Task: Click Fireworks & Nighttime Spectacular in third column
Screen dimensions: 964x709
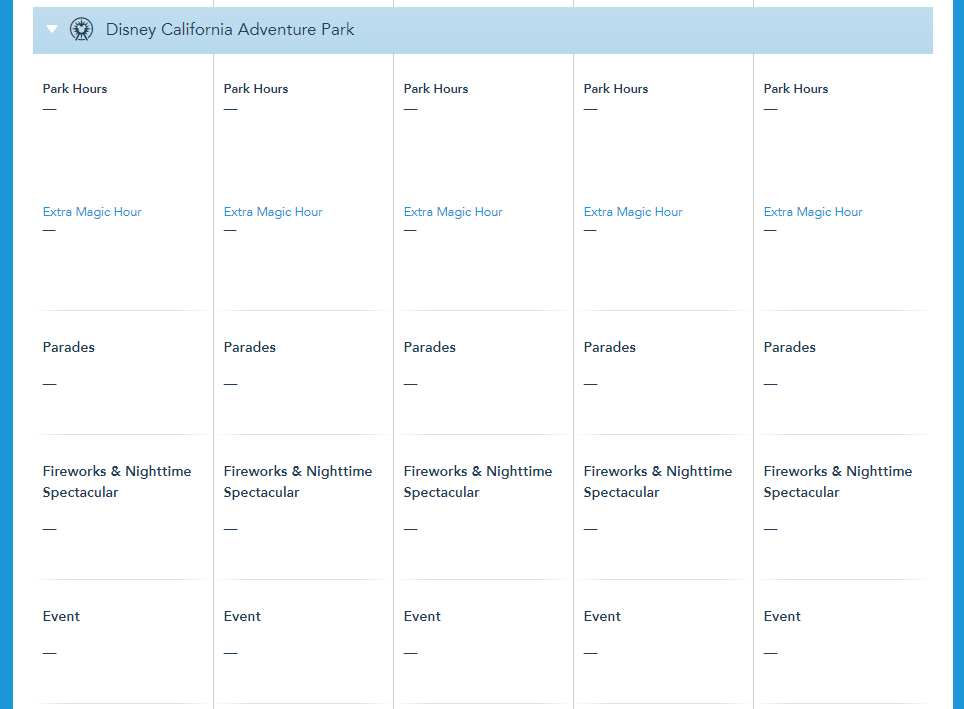Action: [x=477, y=481]
